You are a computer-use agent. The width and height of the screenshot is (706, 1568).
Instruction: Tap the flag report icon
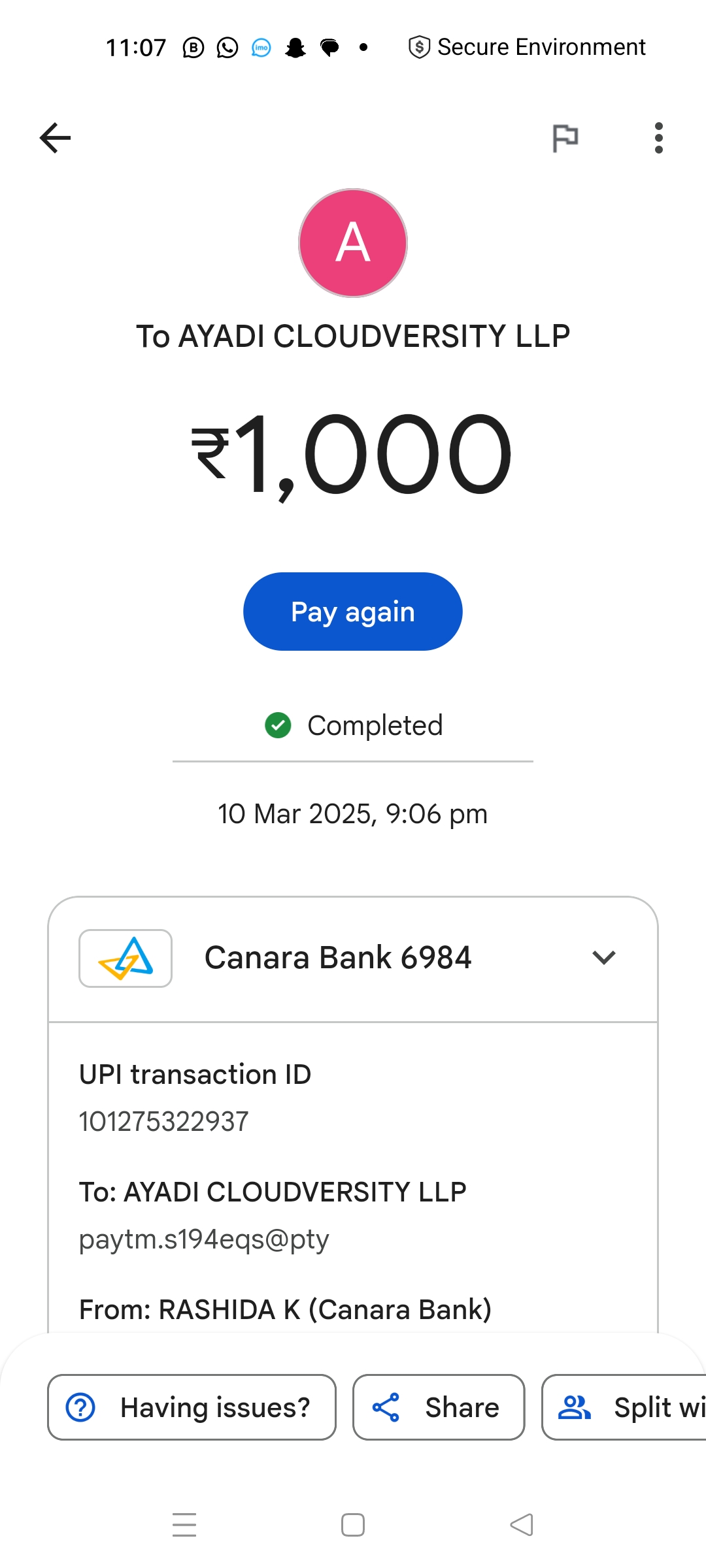tap(565, 138)
